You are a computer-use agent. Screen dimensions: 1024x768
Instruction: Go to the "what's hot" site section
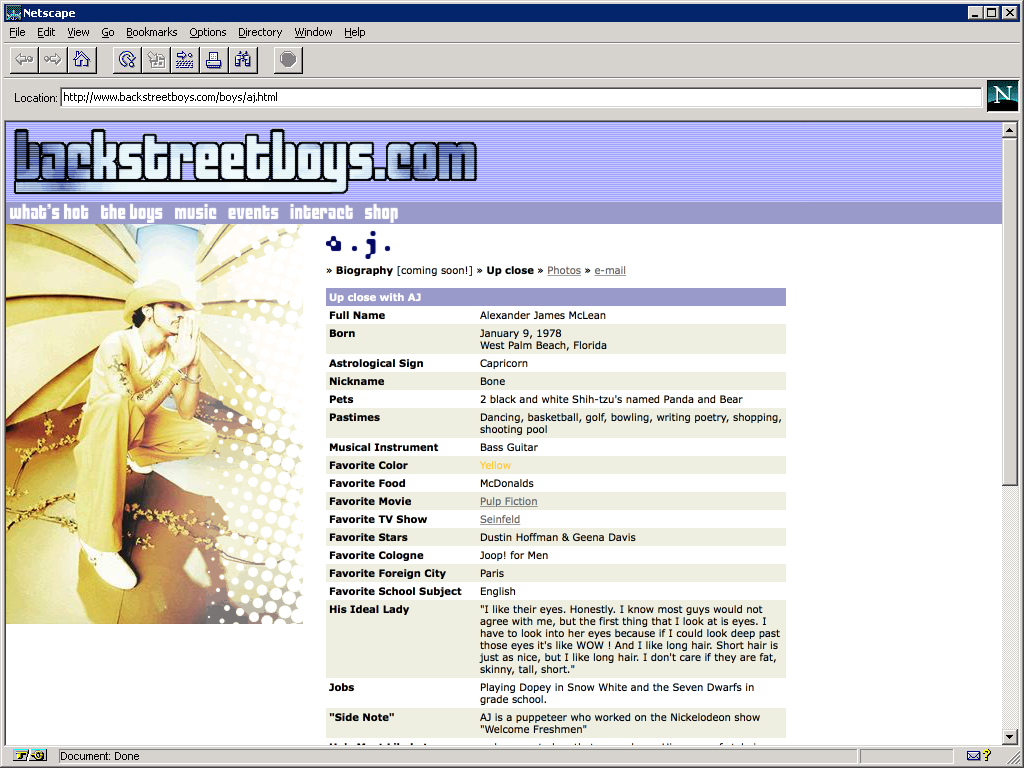[x=49, y=212]
